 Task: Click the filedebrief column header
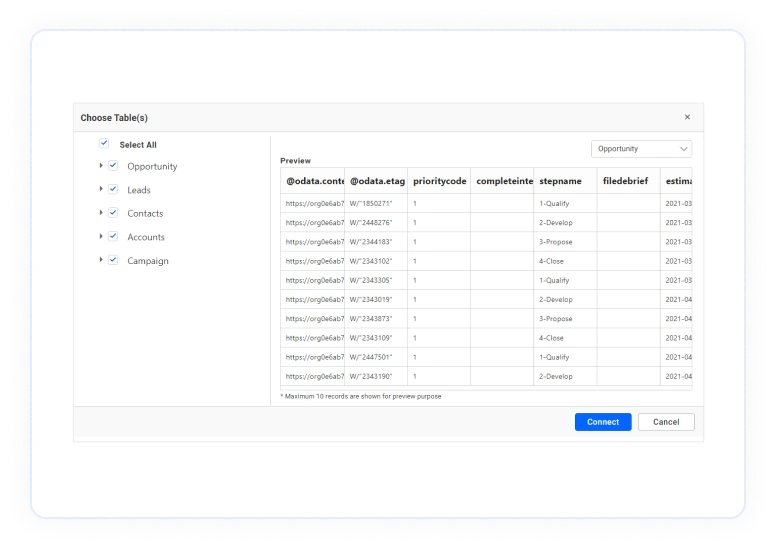629,181
